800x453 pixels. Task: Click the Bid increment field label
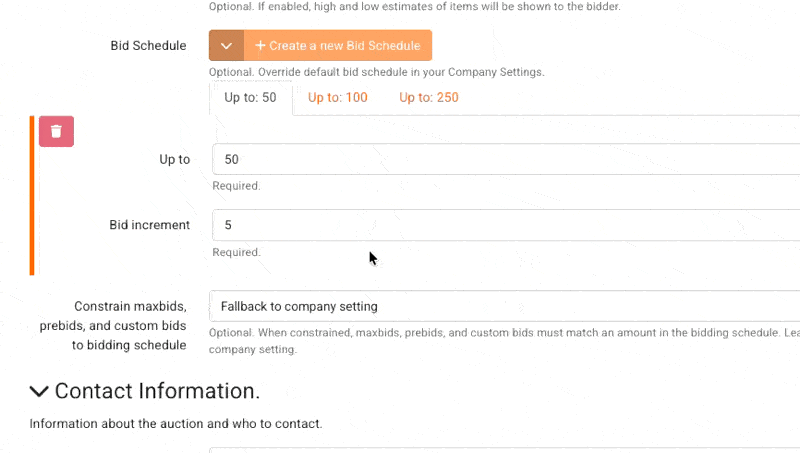tap(149, 225)
